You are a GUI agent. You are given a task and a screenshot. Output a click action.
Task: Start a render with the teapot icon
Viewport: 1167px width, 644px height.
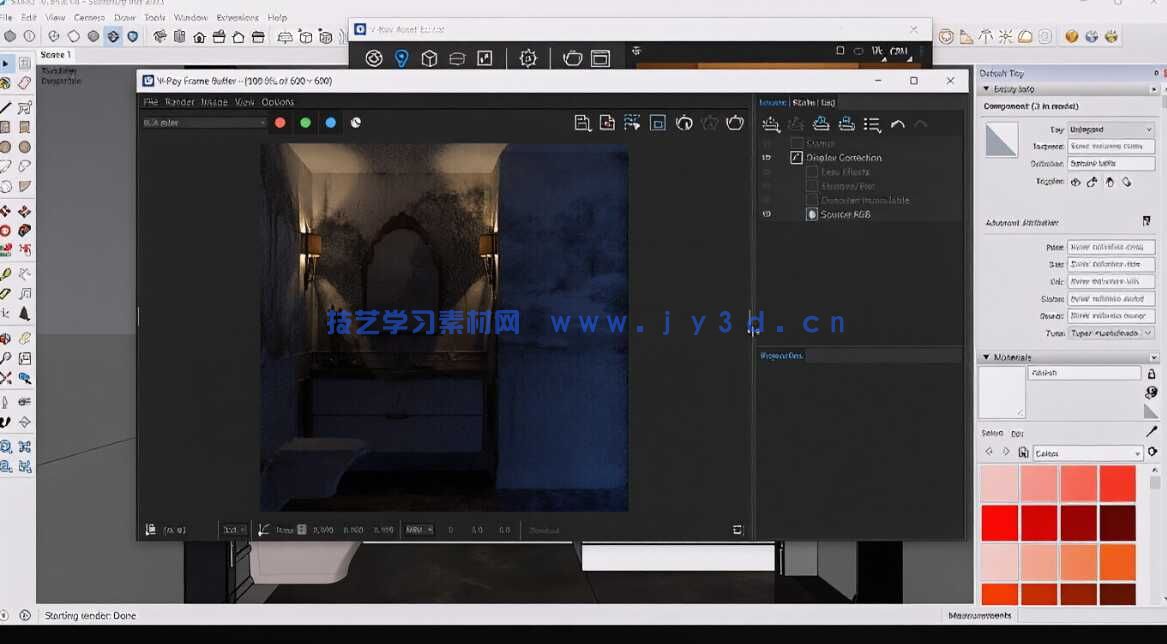[572, 58]
